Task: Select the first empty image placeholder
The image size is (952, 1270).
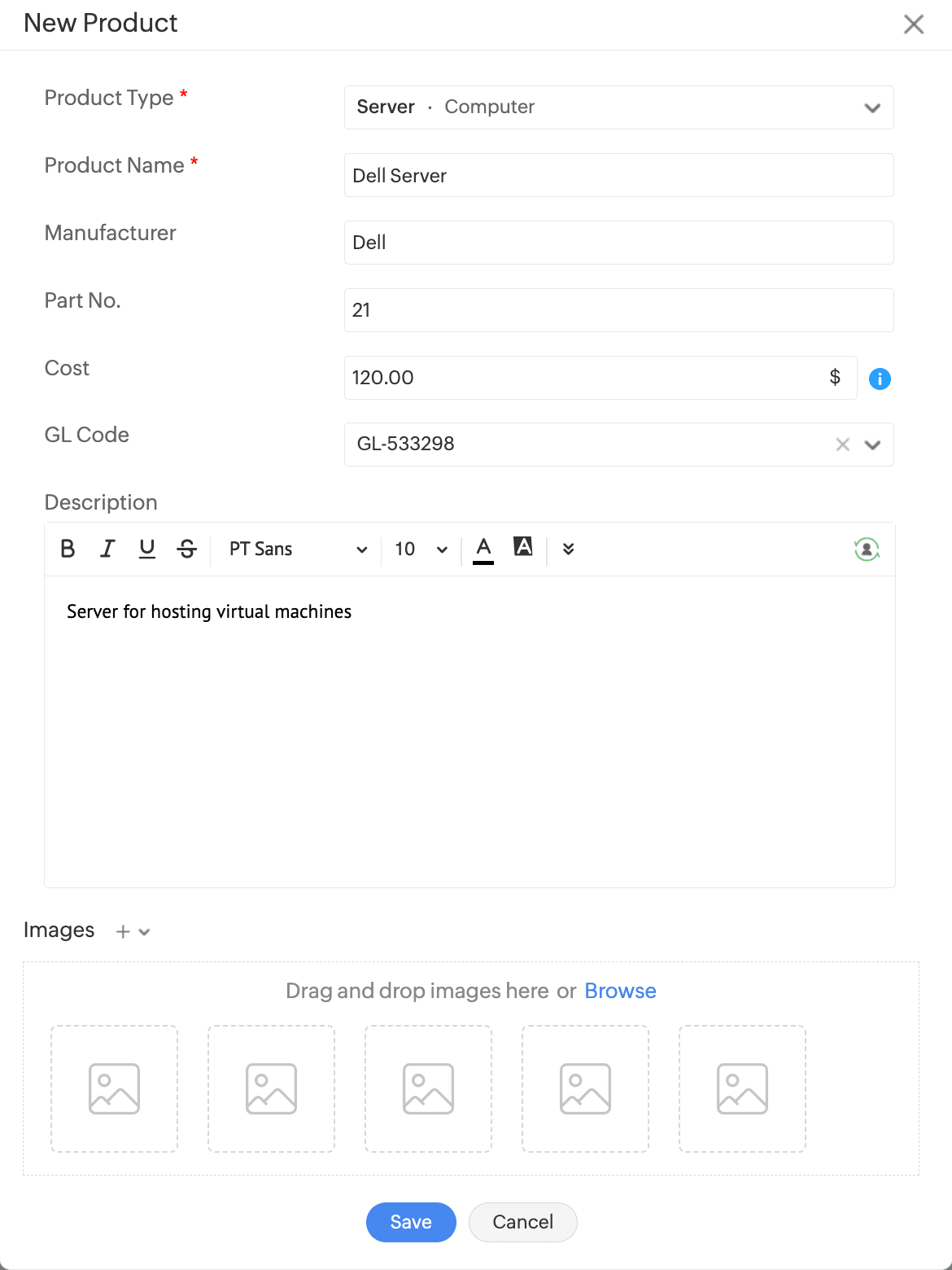Action: (114, 1088)
